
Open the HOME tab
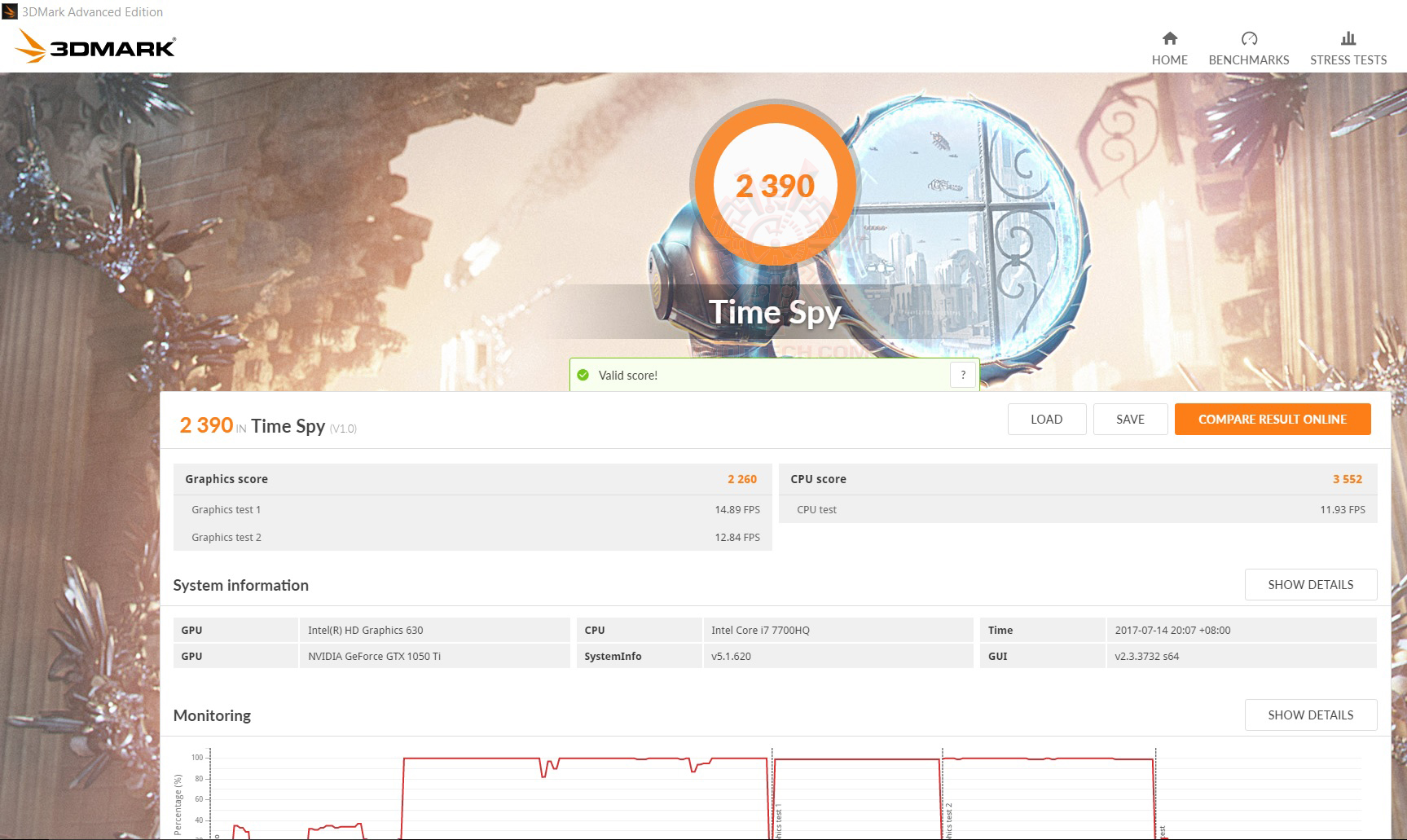[x=1169, y=49]
